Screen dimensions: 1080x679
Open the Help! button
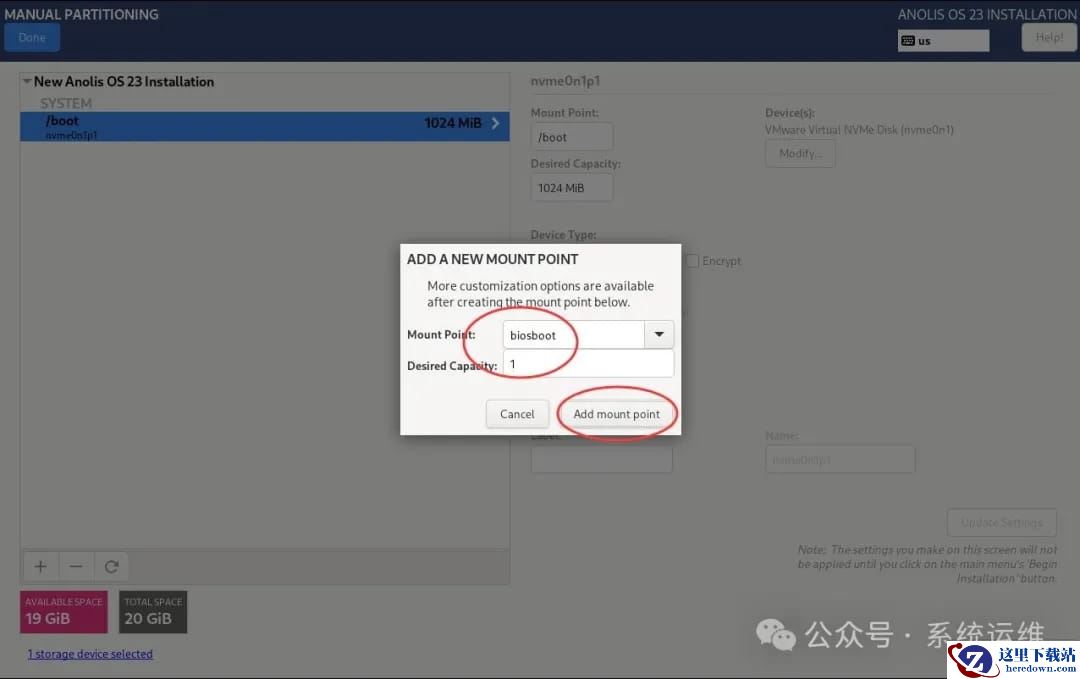[x=1049, y=37]
